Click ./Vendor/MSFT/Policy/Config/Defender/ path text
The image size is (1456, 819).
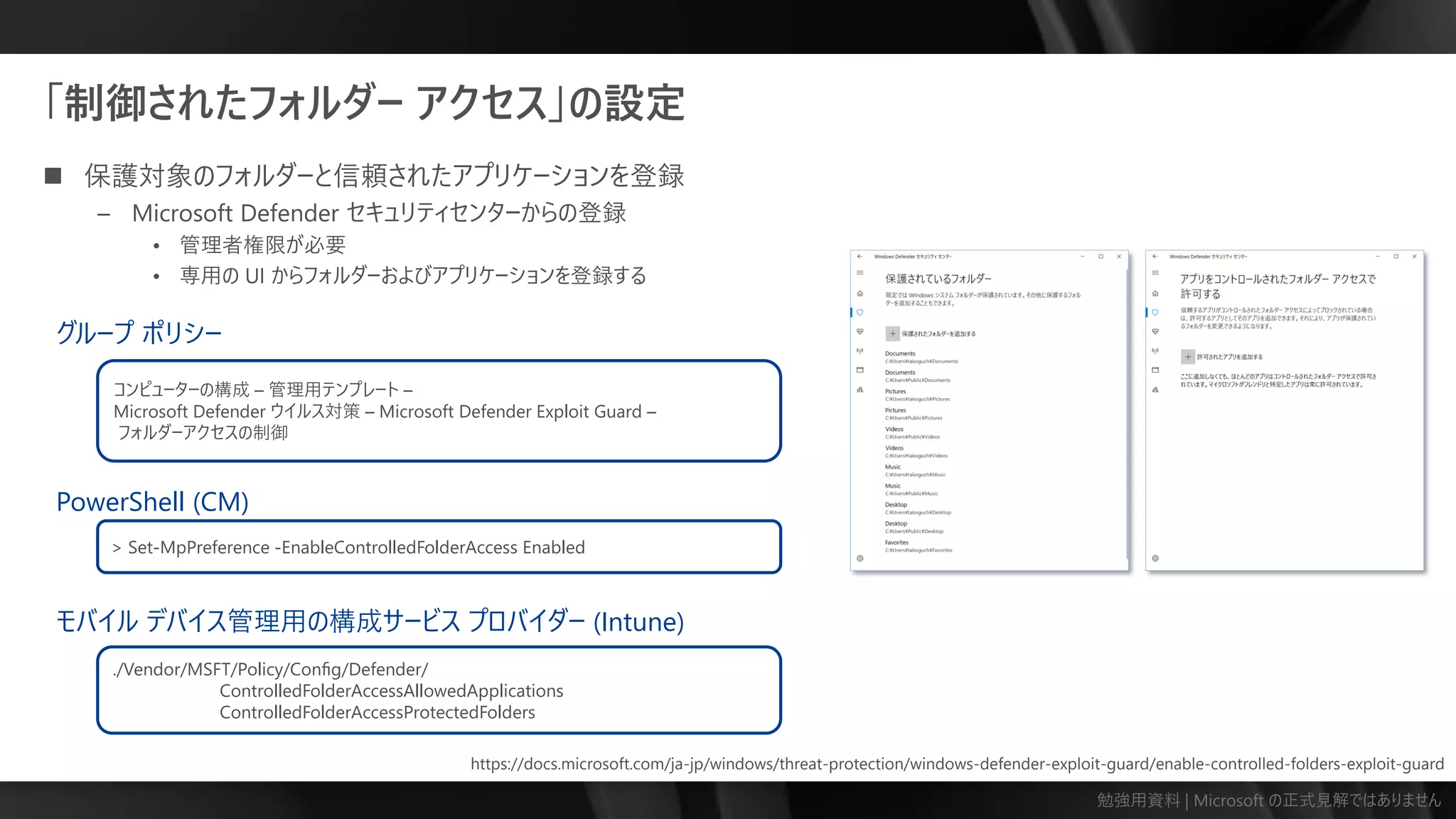coord(271,670)
